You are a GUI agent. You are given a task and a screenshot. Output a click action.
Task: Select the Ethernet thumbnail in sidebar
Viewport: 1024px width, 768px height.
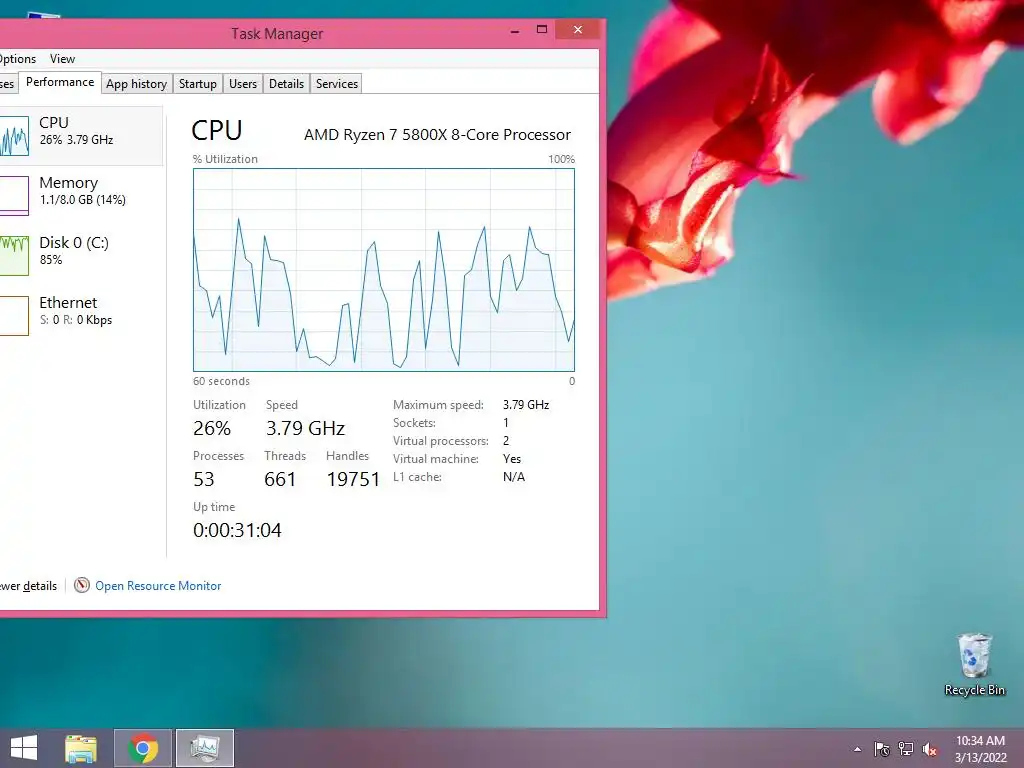(14, 316)
